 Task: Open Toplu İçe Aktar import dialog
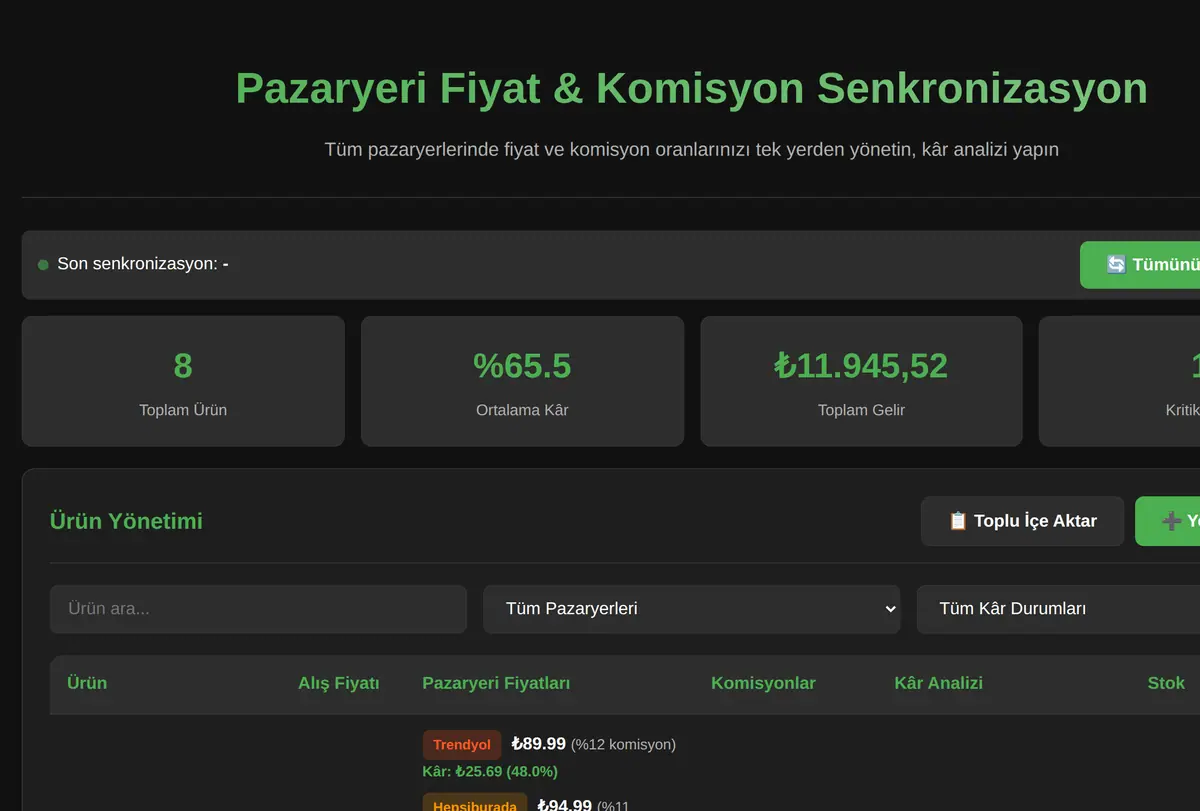1022,521
